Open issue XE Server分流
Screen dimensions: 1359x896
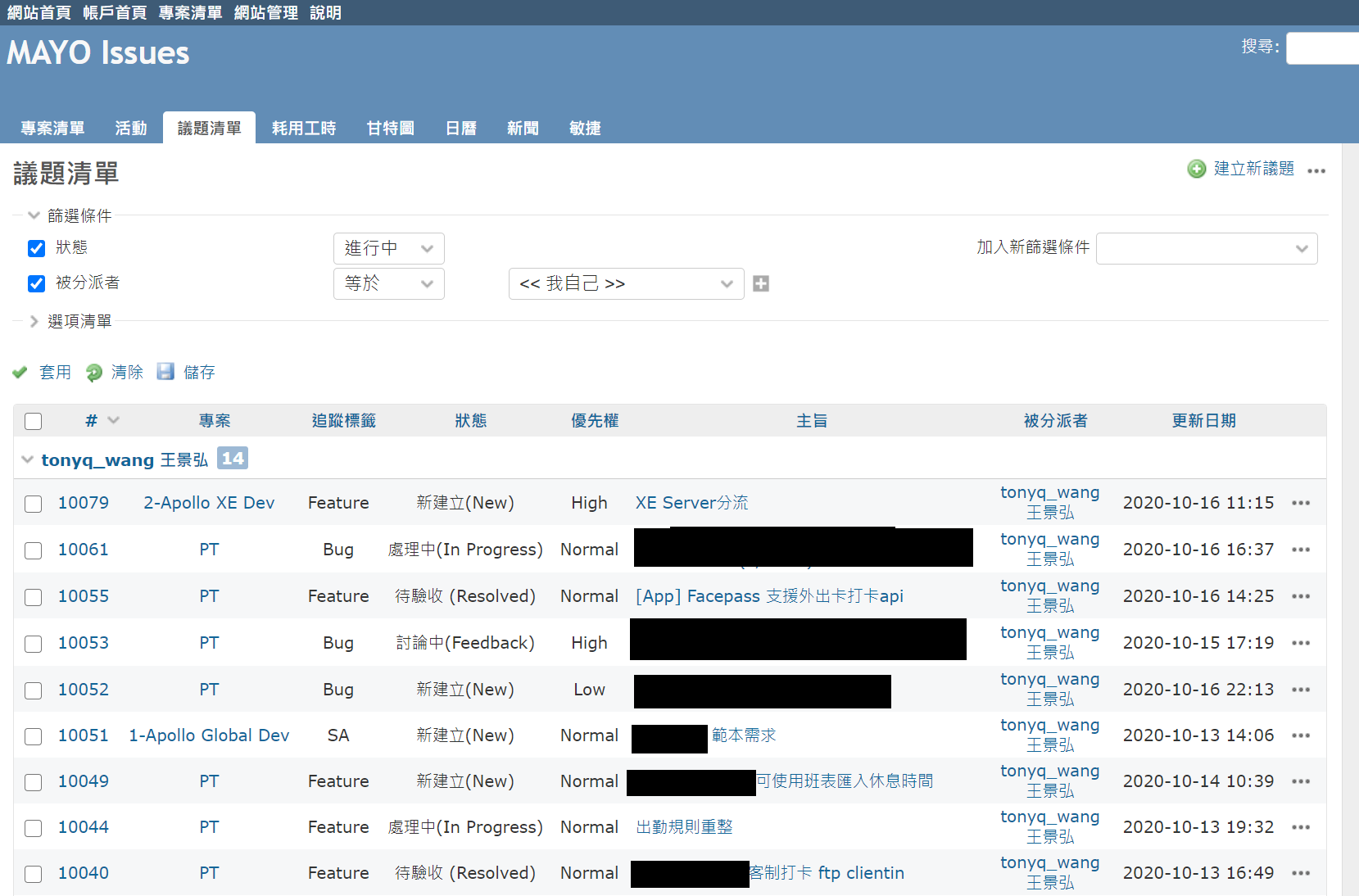[692, 503]
